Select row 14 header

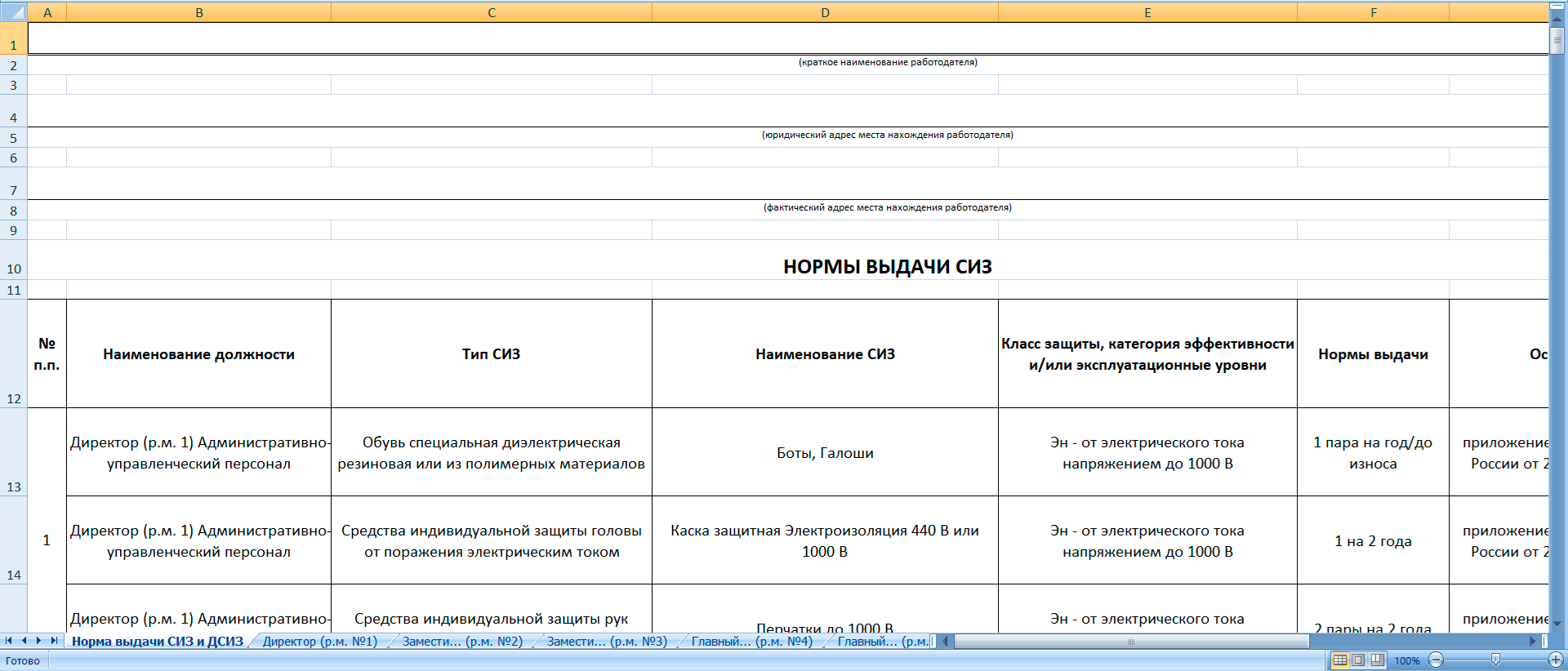coord(13,540)
